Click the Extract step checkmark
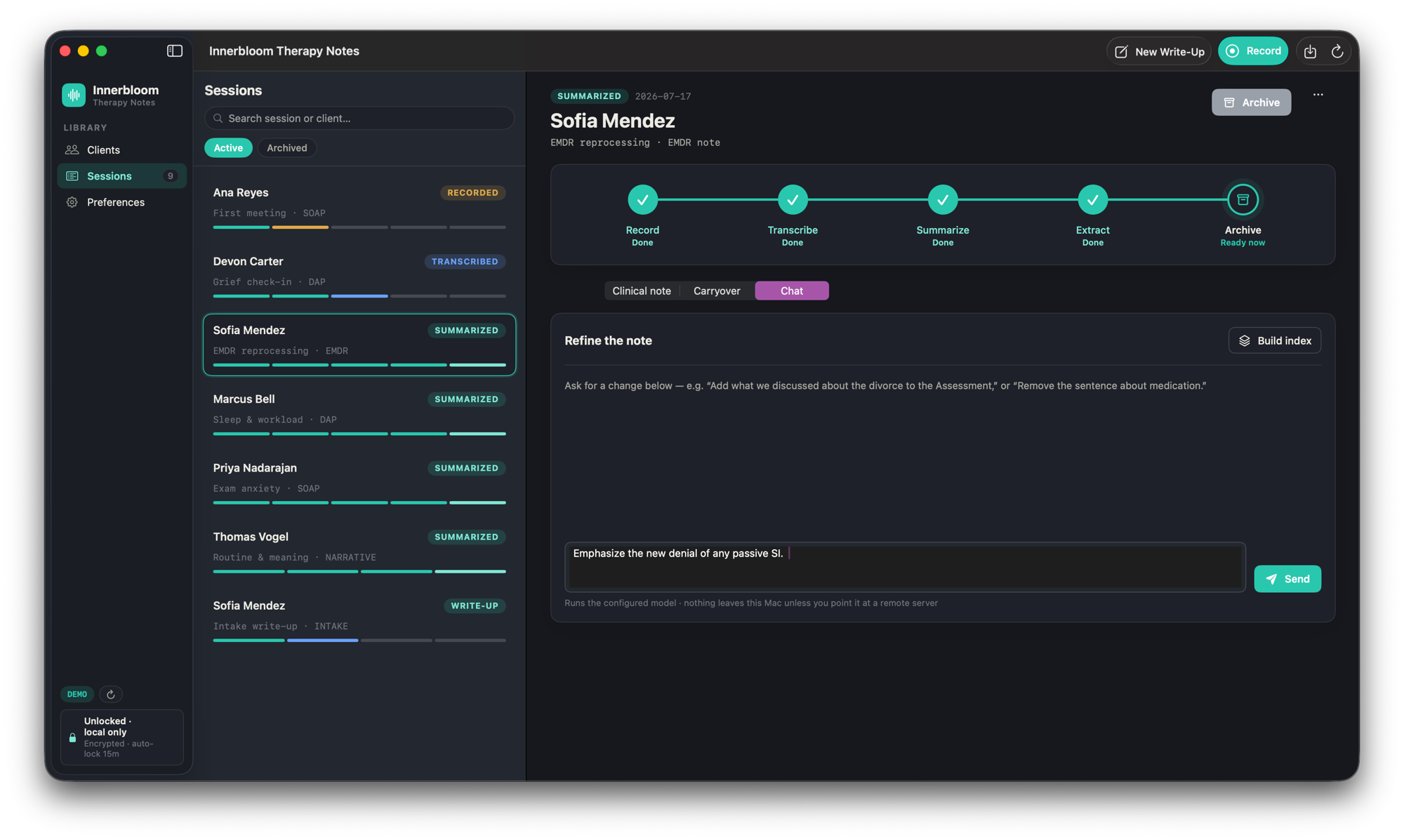This screenshot has width=1404, height=840. coord(1093,200)
